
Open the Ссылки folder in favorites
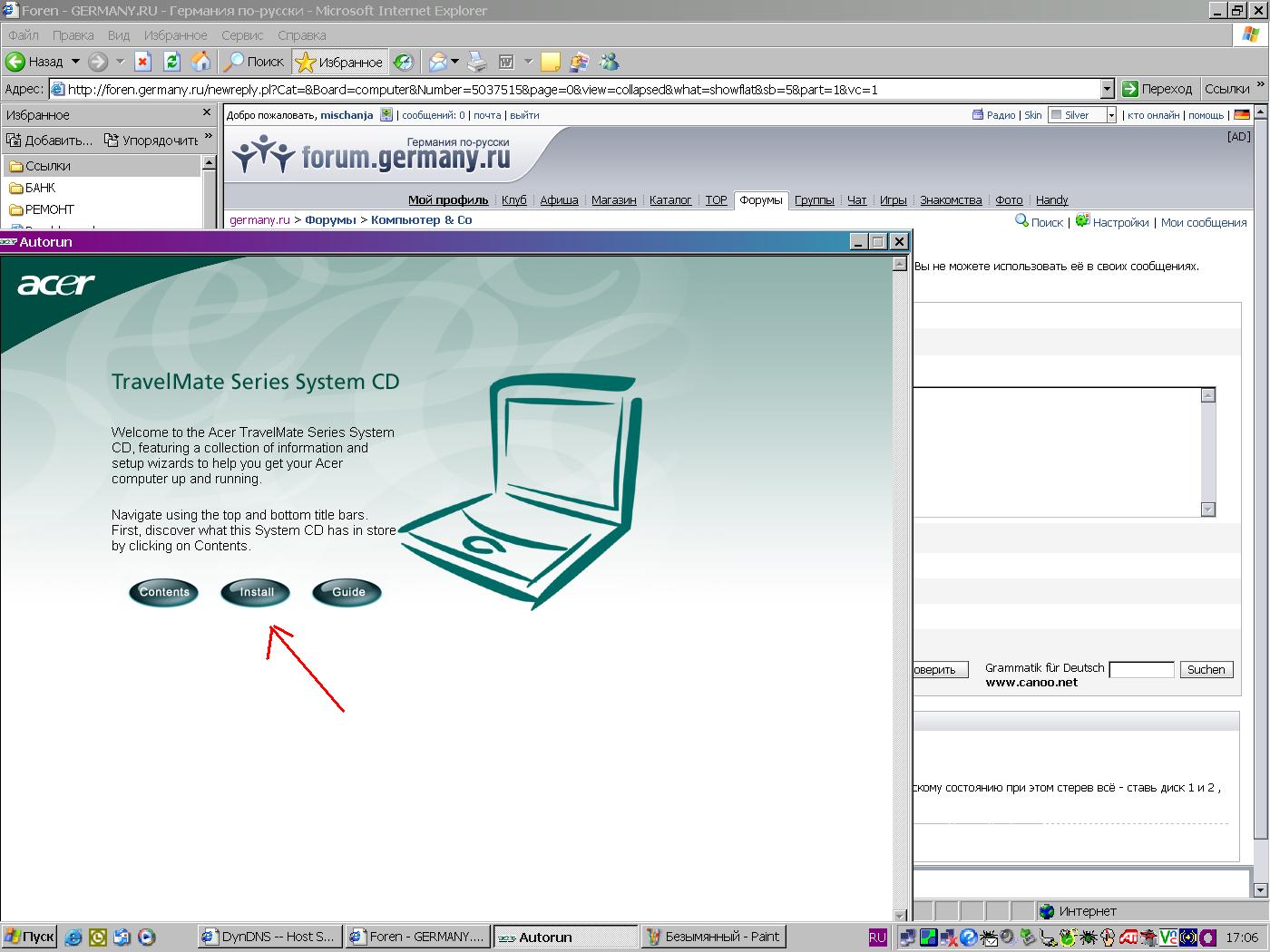(x=47, y=166)
